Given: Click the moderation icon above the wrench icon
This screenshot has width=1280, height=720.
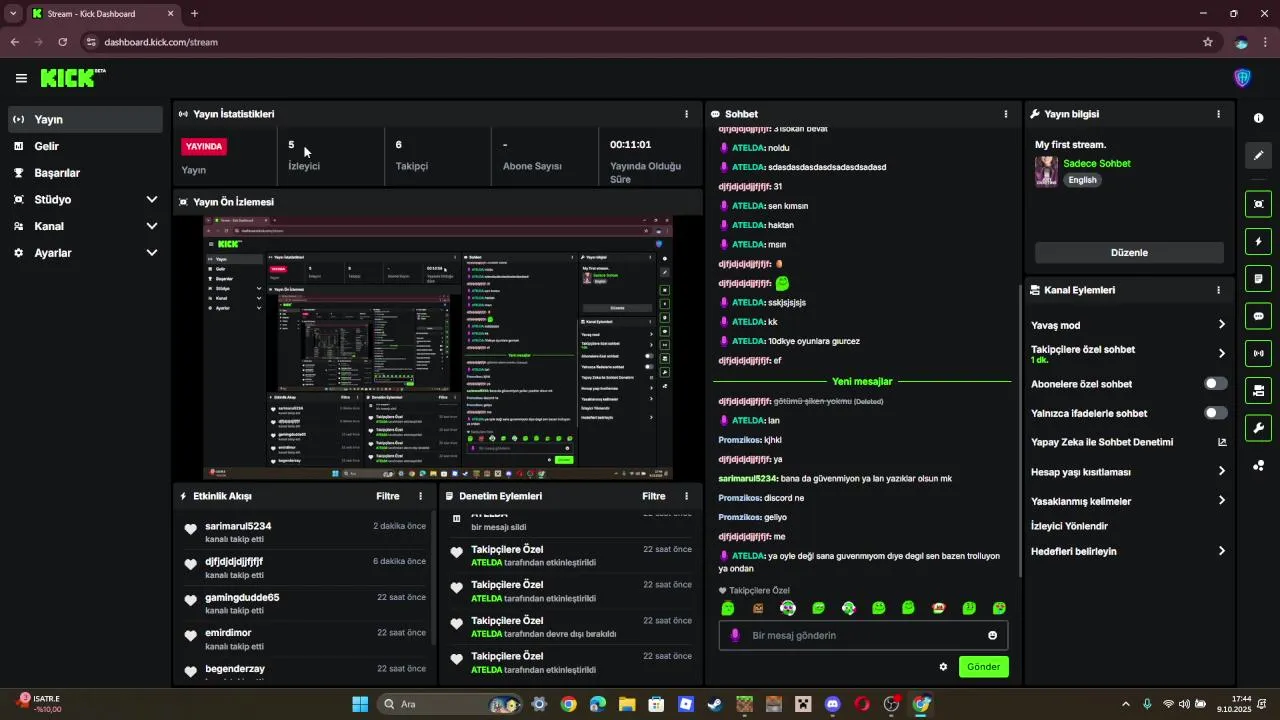Looking at the screenshot, I should pyautogui.click(x=1258, y=390).
